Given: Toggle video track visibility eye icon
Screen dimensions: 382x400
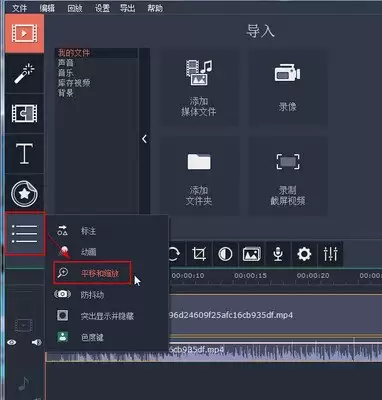Looking at the screenshot, I should [x=12, y=342].
